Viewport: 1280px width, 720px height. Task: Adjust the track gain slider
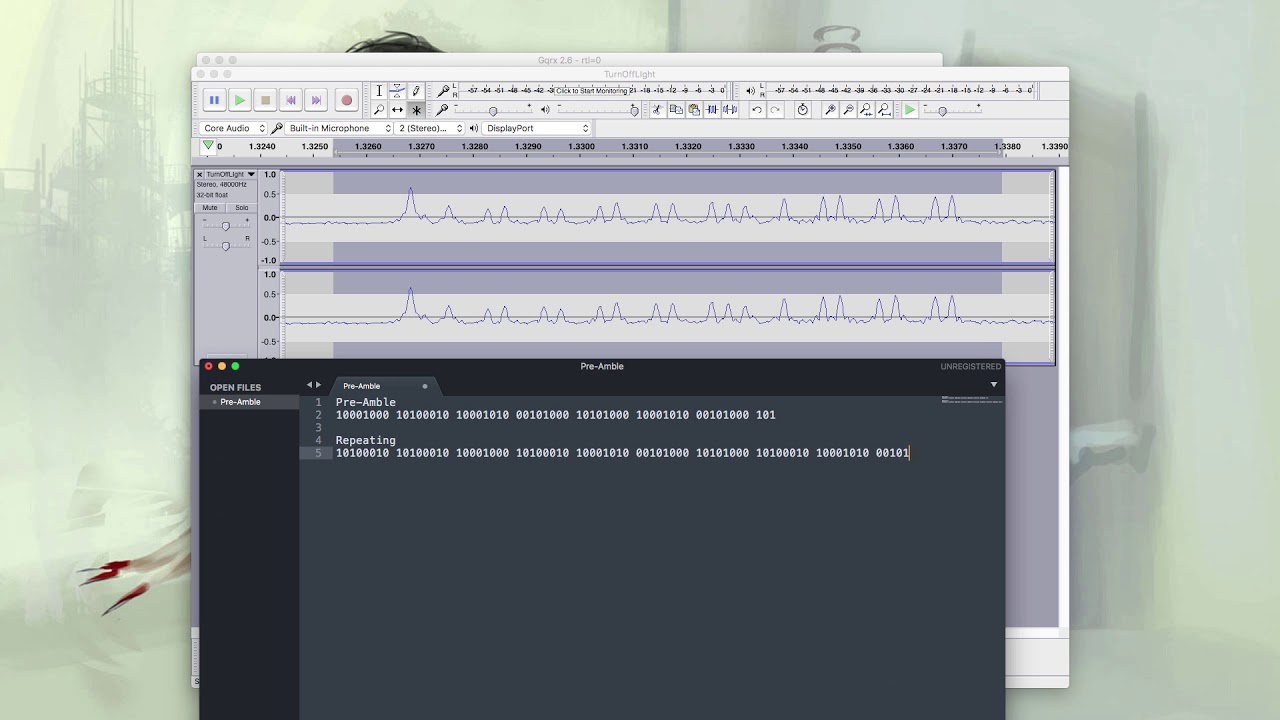click(225, 226)
